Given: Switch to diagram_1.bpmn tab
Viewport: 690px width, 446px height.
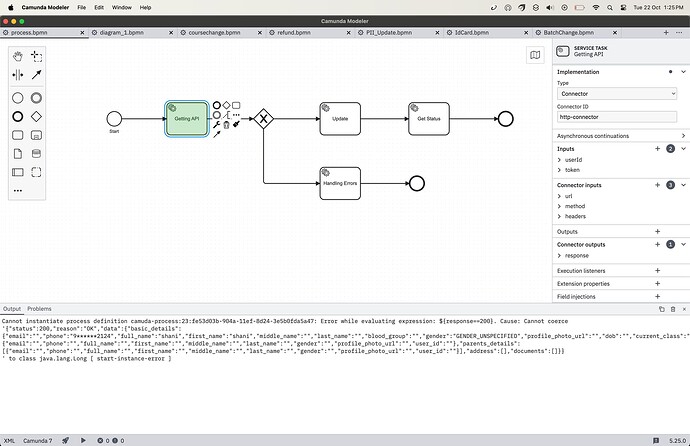Looking at the screenshot, I should coord(121,33).
